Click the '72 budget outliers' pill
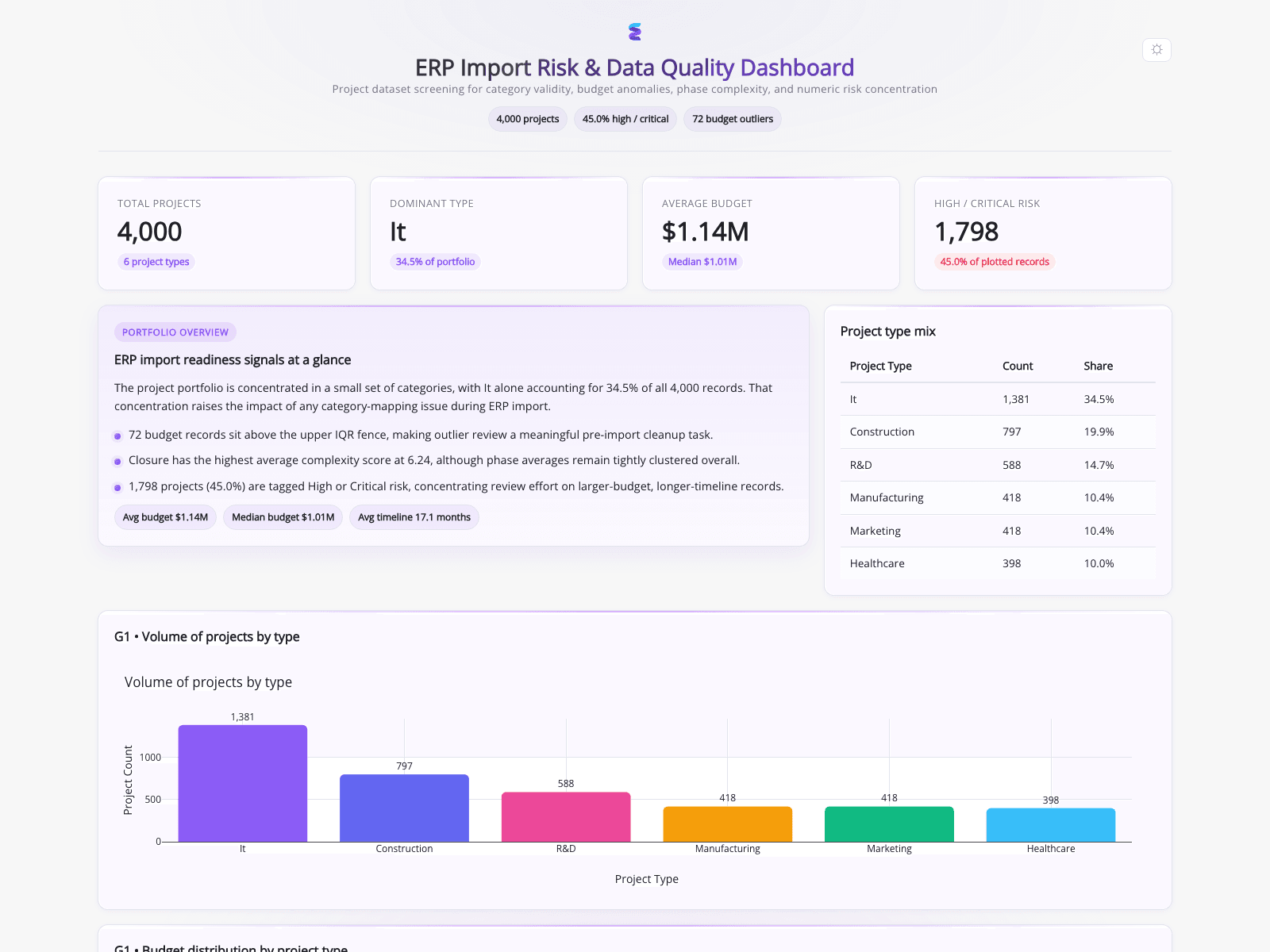 (x=733, y=119)
